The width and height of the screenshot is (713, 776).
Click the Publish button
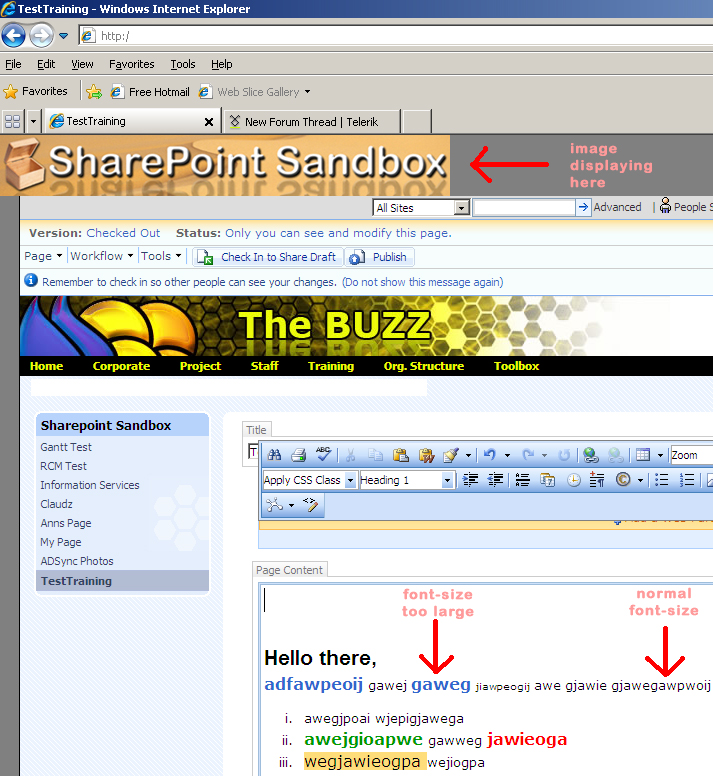379,257
